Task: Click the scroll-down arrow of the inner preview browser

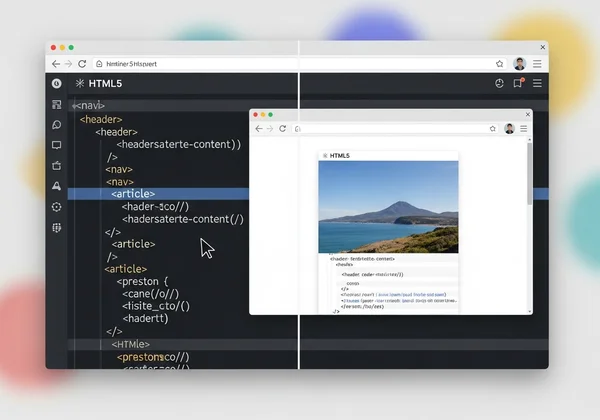Action: (530, 312)
